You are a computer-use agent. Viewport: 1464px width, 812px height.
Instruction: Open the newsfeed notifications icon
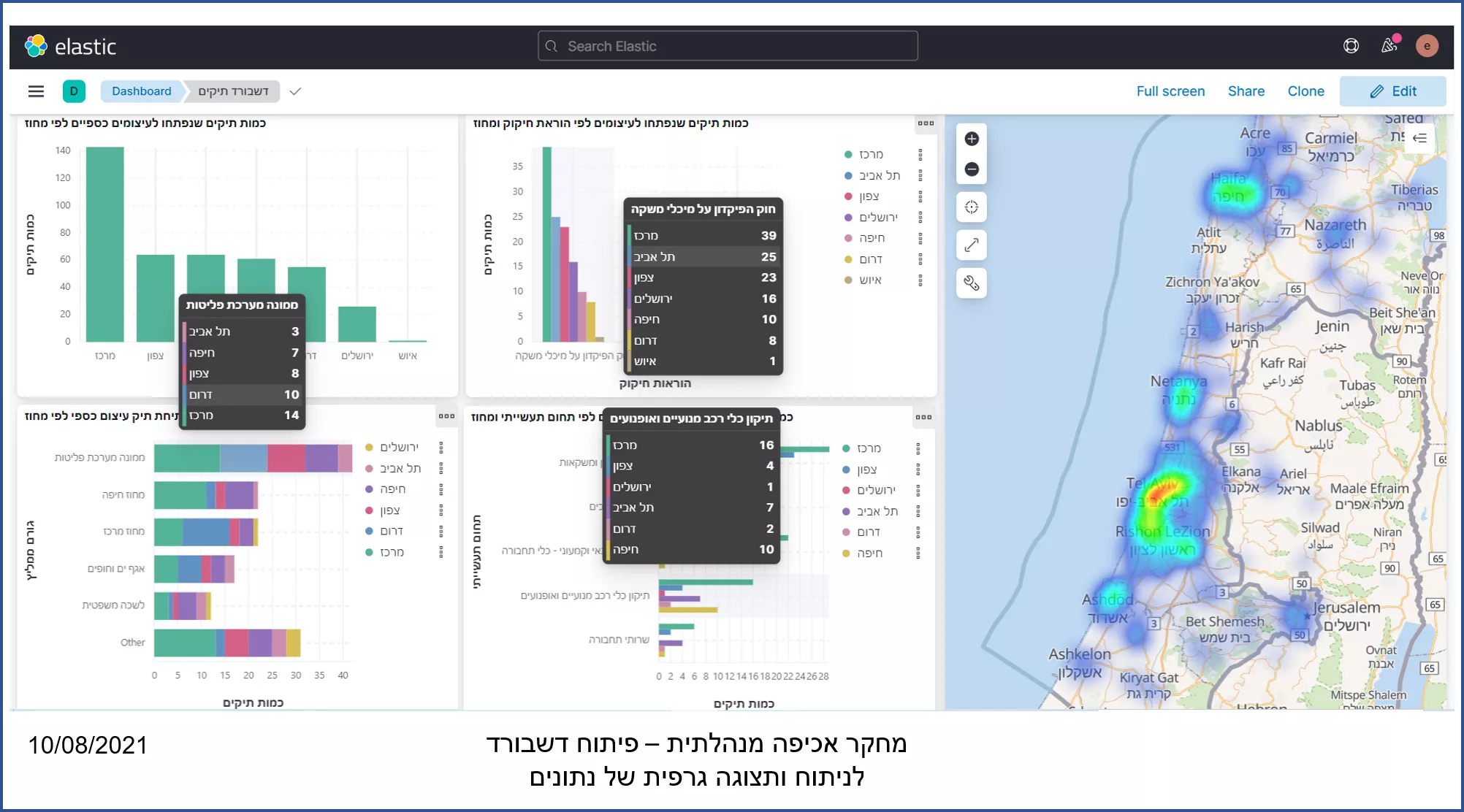click(x=1389, y=45)
